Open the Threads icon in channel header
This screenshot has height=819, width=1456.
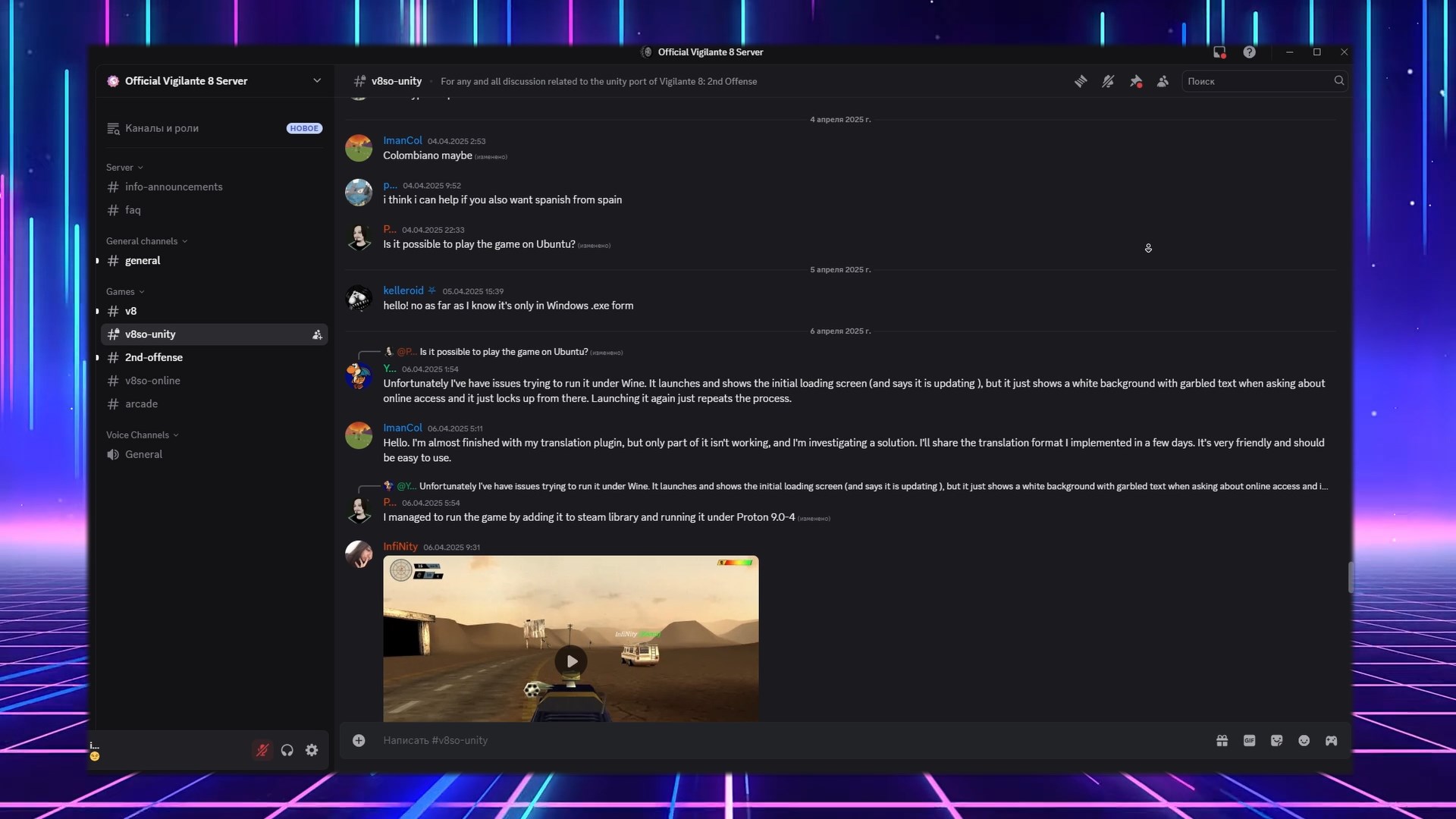tap(1081, 81)
